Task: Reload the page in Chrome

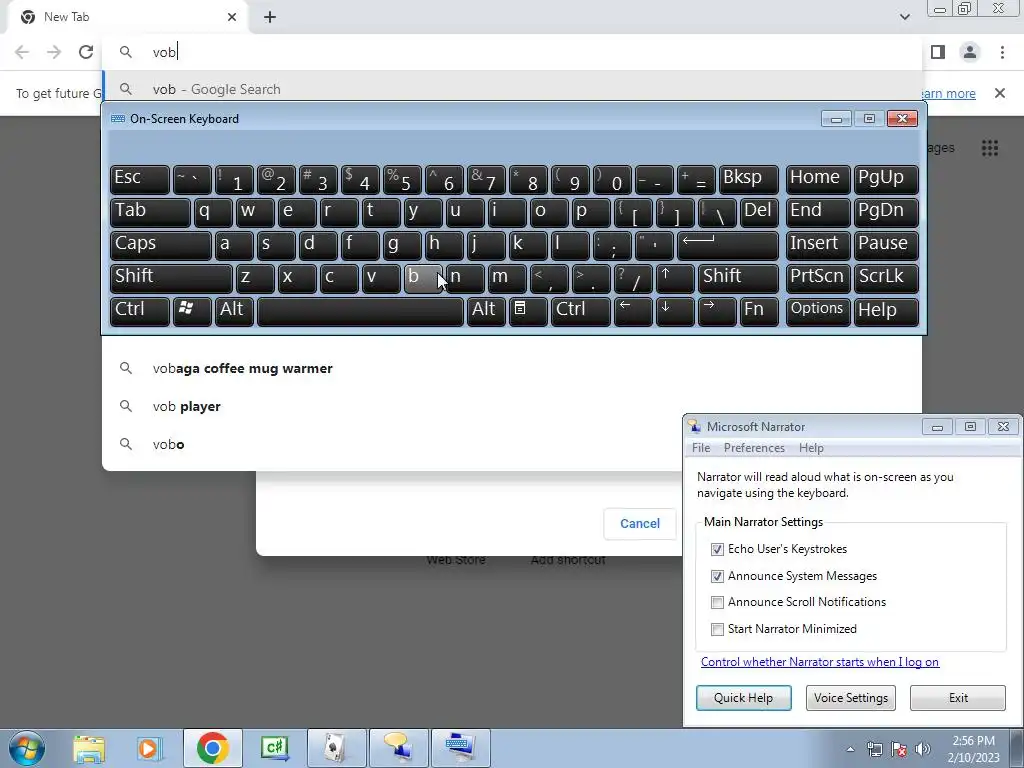Action: [86, 52]
